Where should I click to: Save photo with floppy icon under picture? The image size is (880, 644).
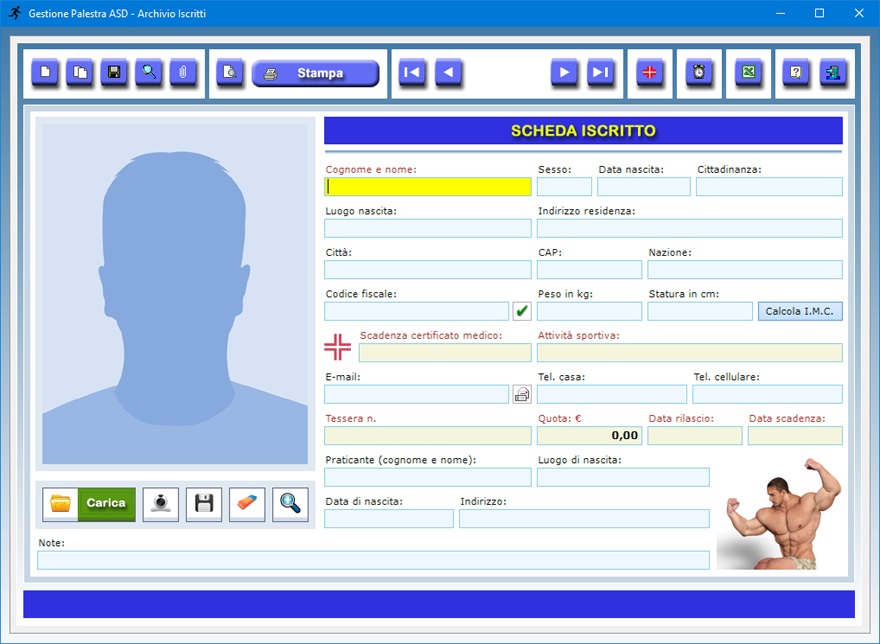(204, 504)
